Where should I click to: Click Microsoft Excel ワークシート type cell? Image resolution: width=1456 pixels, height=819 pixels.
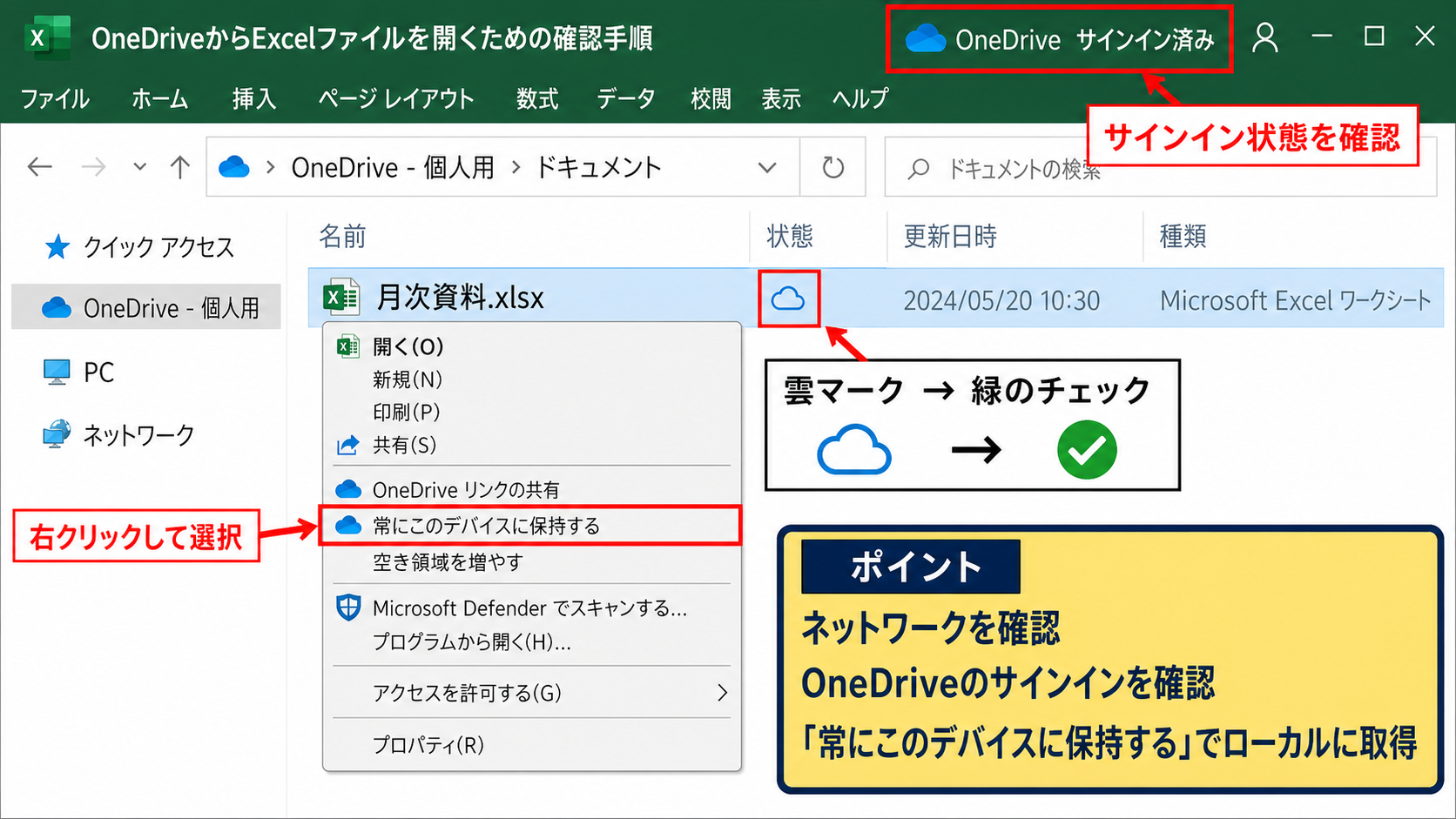[1295, 300]
